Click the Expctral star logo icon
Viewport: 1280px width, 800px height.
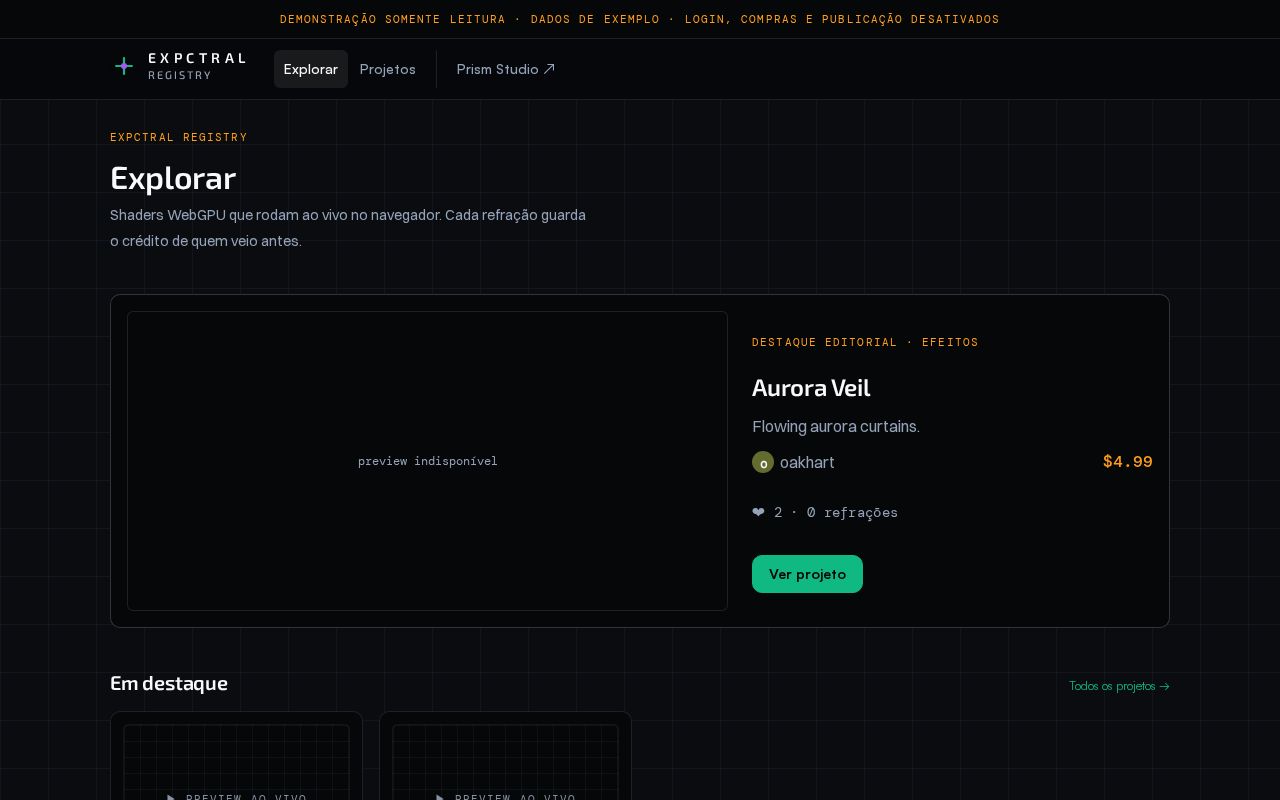(x=124, y=67)
